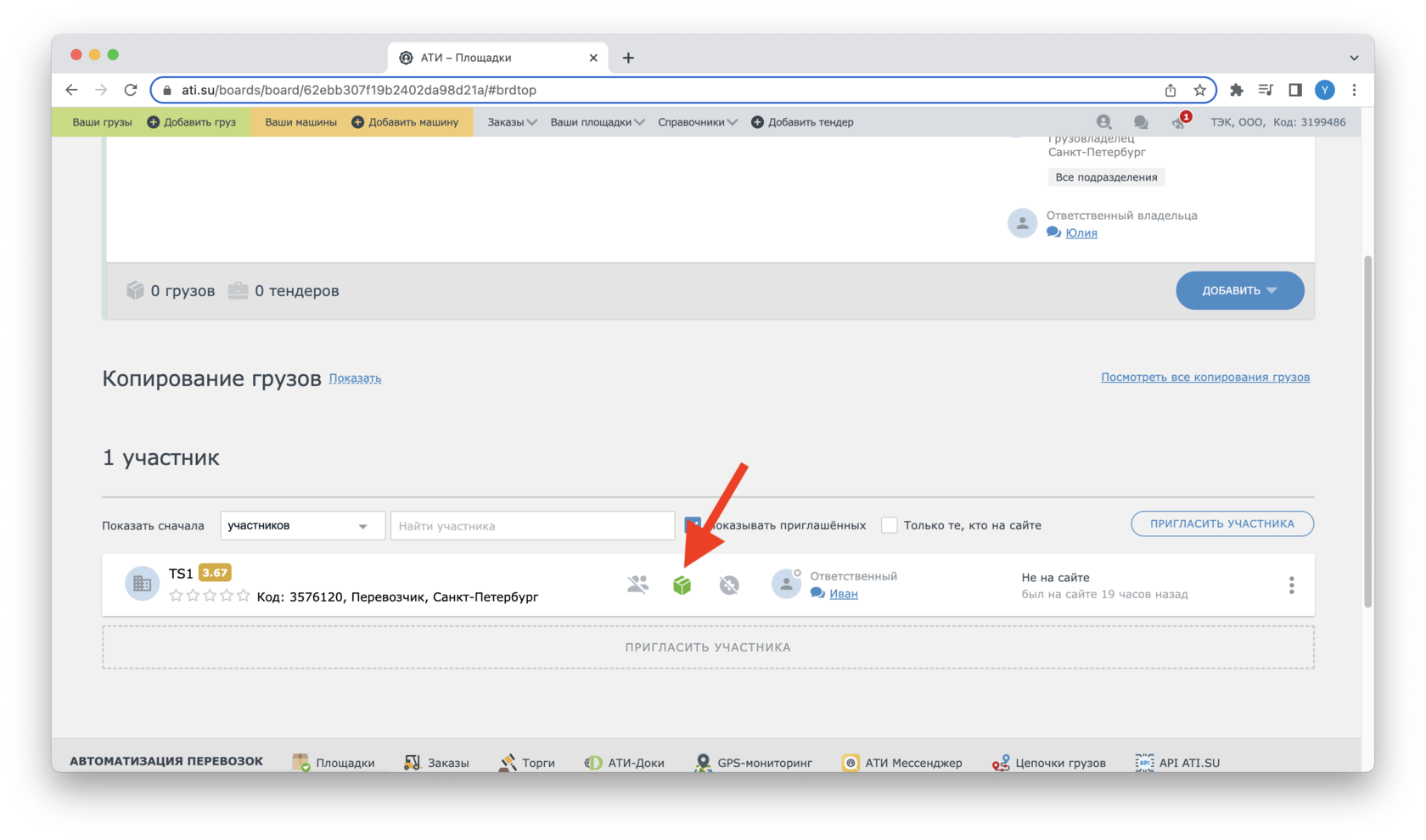This screenshot has height=840, width=1426.
Task: Select the АТИ – Площадки browser tab
Action: click(x=498, y=58)
